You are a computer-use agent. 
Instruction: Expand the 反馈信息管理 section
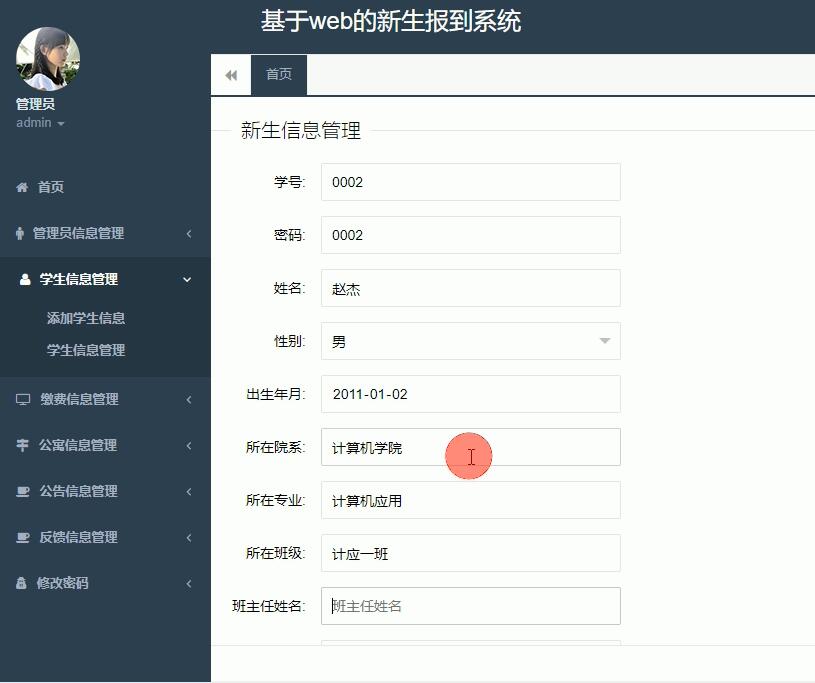(188, 537)
